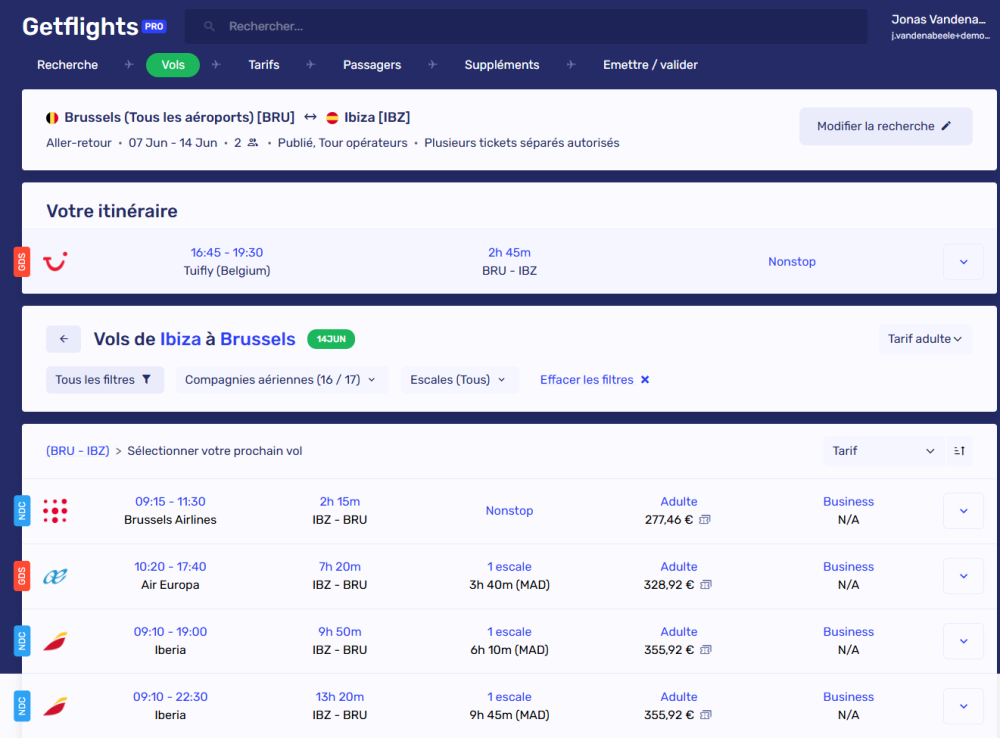Switch to the Passagers step
The image size is (1000, 738).
pos(371,64)
